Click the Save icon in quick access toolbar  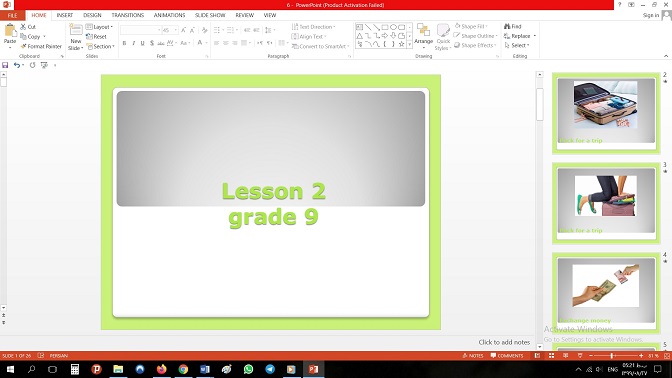[x=5, y=65]
